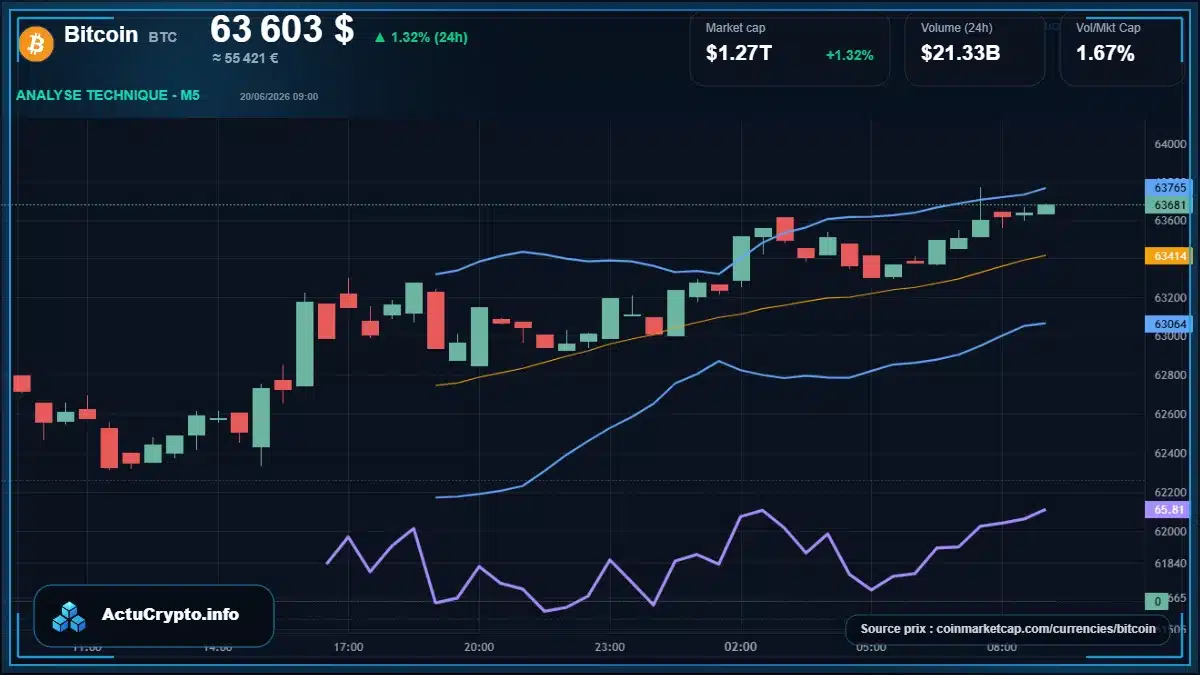Screen dimensions: 1200x675
Task: Click the 63681 current price tag
Action: (x=1169, y=205)
